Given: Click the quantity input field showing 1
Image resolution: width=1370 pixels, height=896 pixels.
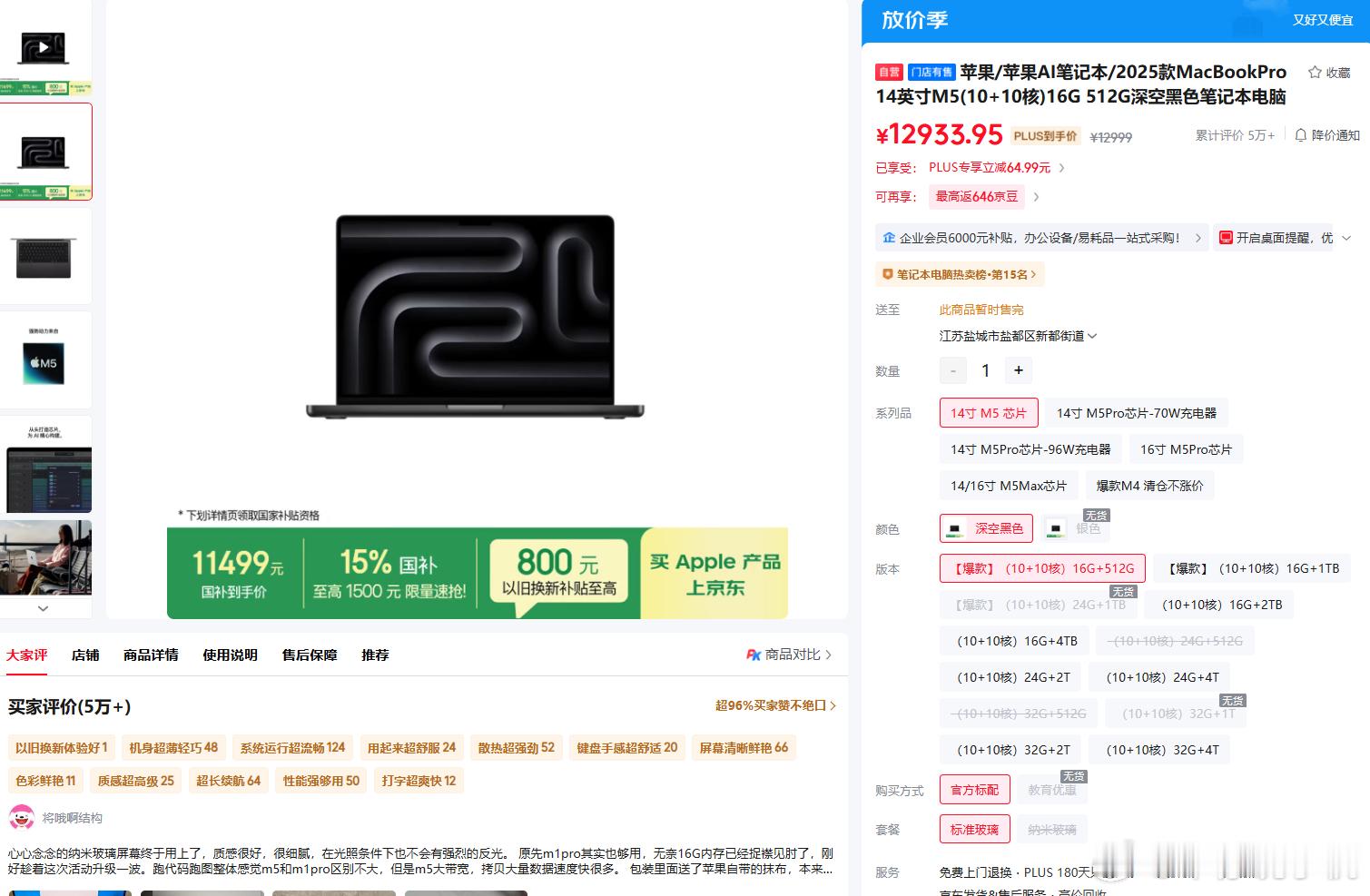Looking at the screenshot, I should coord(985,370).
